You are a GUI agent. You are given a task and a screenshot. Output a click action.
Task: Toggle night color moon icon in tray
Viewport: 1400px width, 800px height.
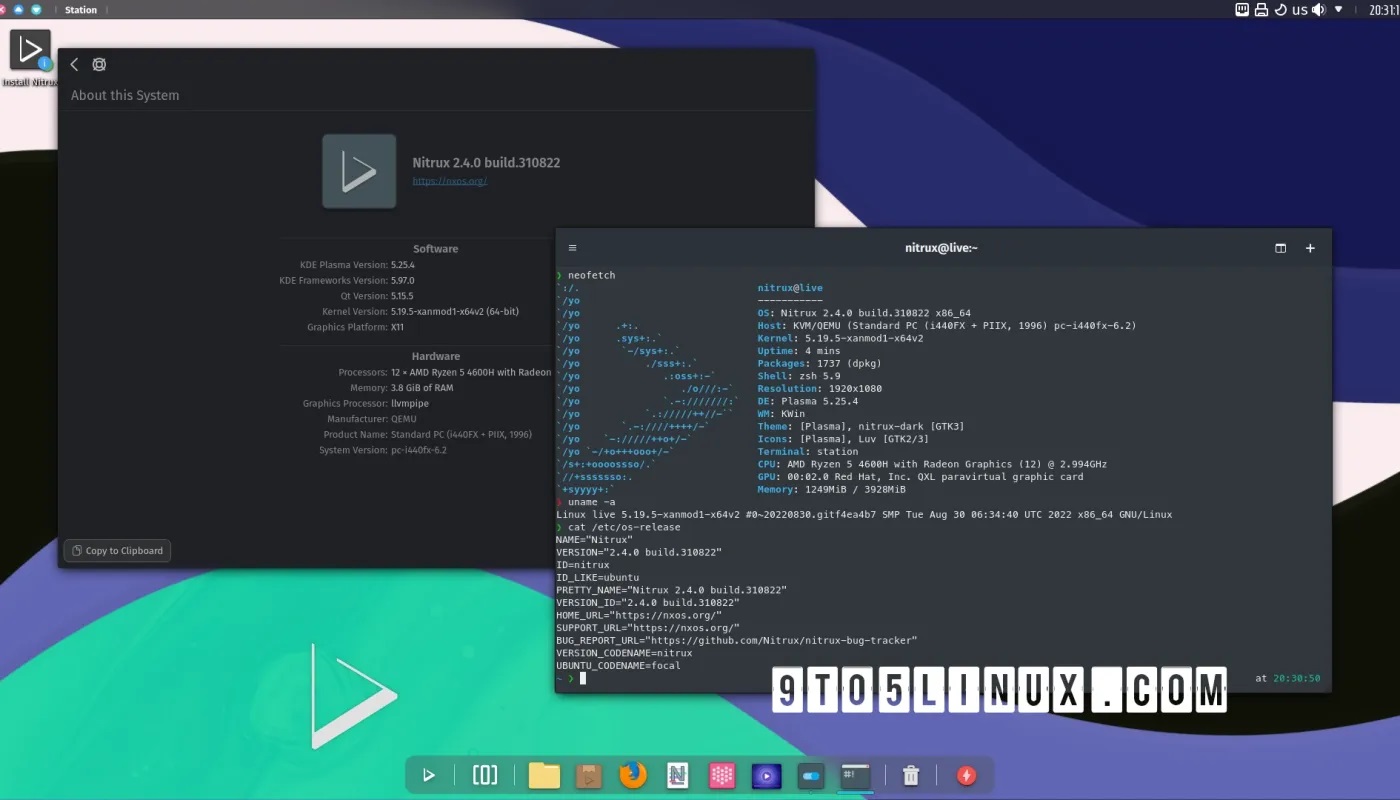tap(1280, 10)
